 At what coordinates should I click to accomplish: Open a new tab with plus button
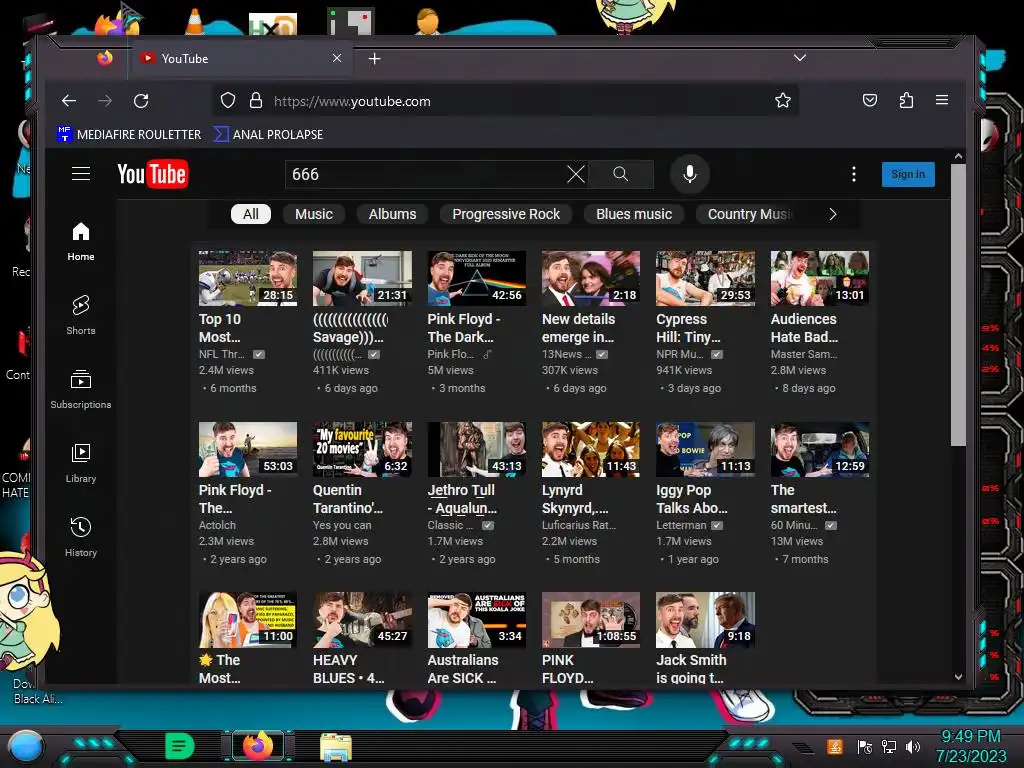click(x=374, y=59)
